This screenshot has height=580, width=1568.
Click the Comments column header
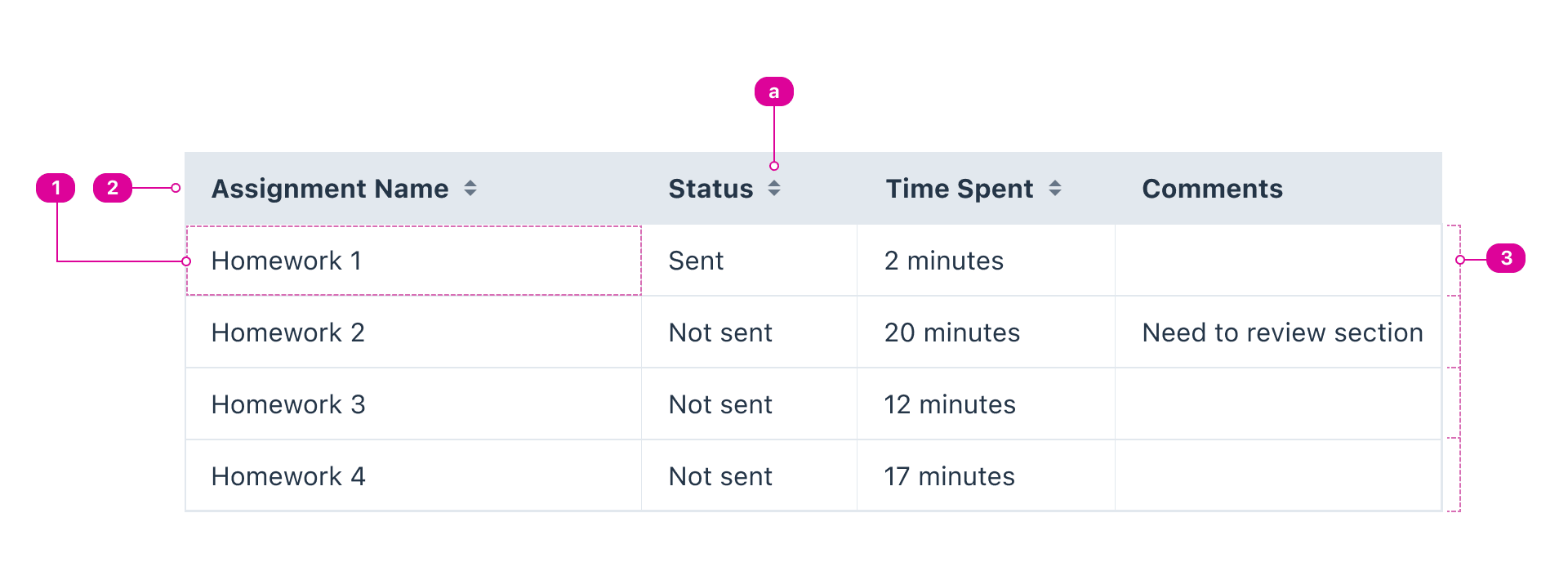click(x=1212, y=189)
